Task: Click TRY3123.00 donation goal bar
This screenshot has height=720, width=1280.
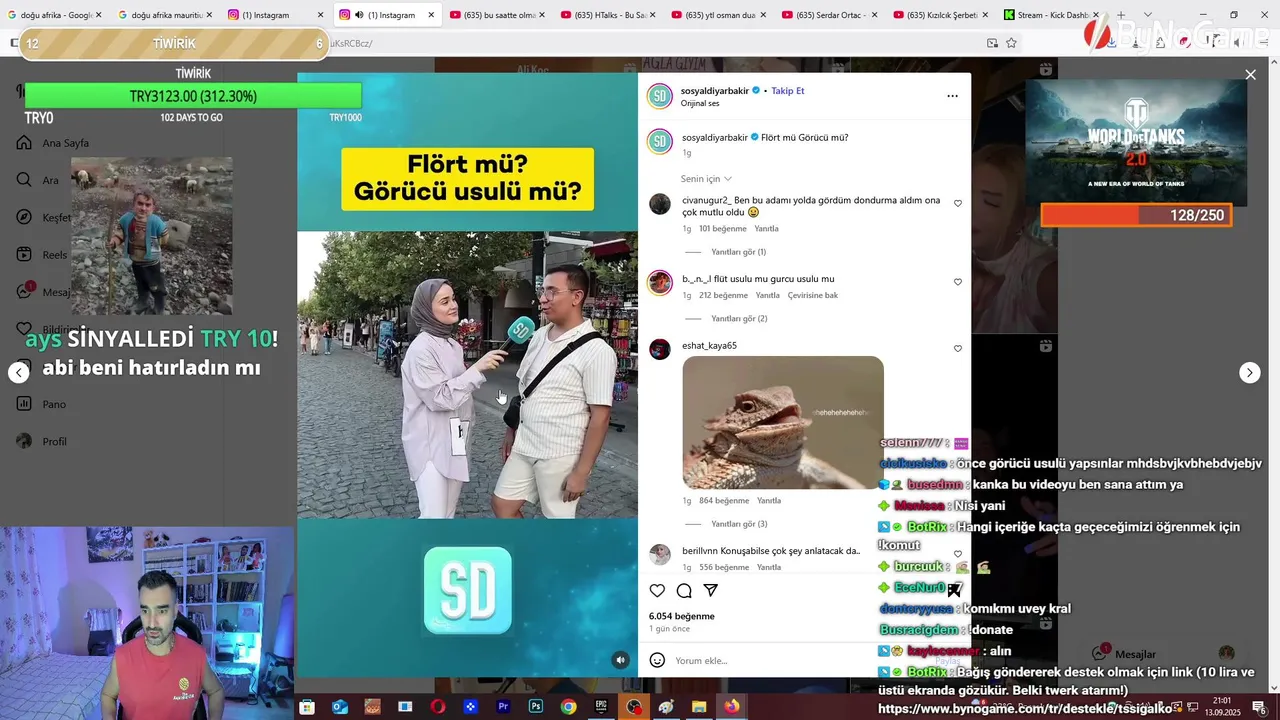Action: point(193,96)
